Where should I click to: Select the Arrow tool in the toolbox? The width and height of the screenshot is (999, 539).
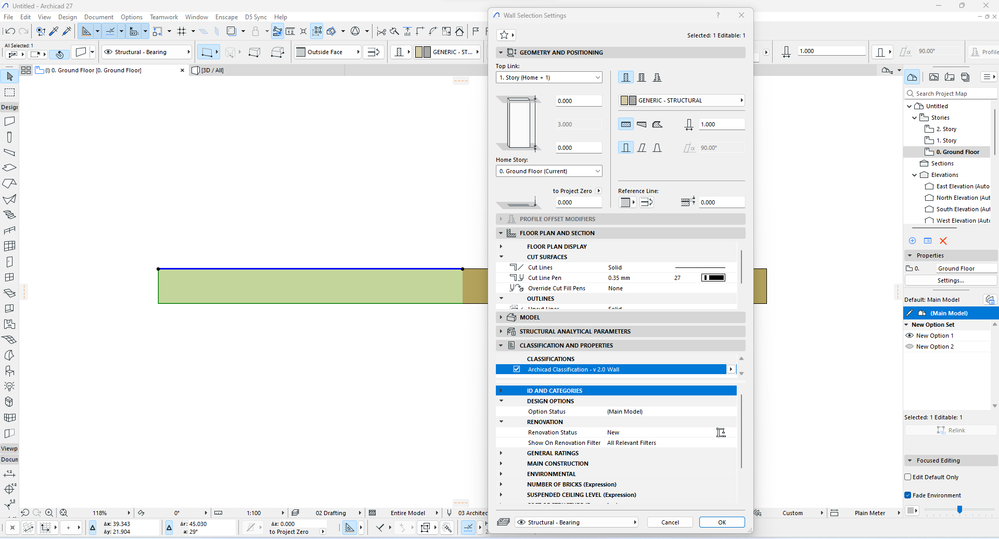pyautogui.click(x=9, y=76)
